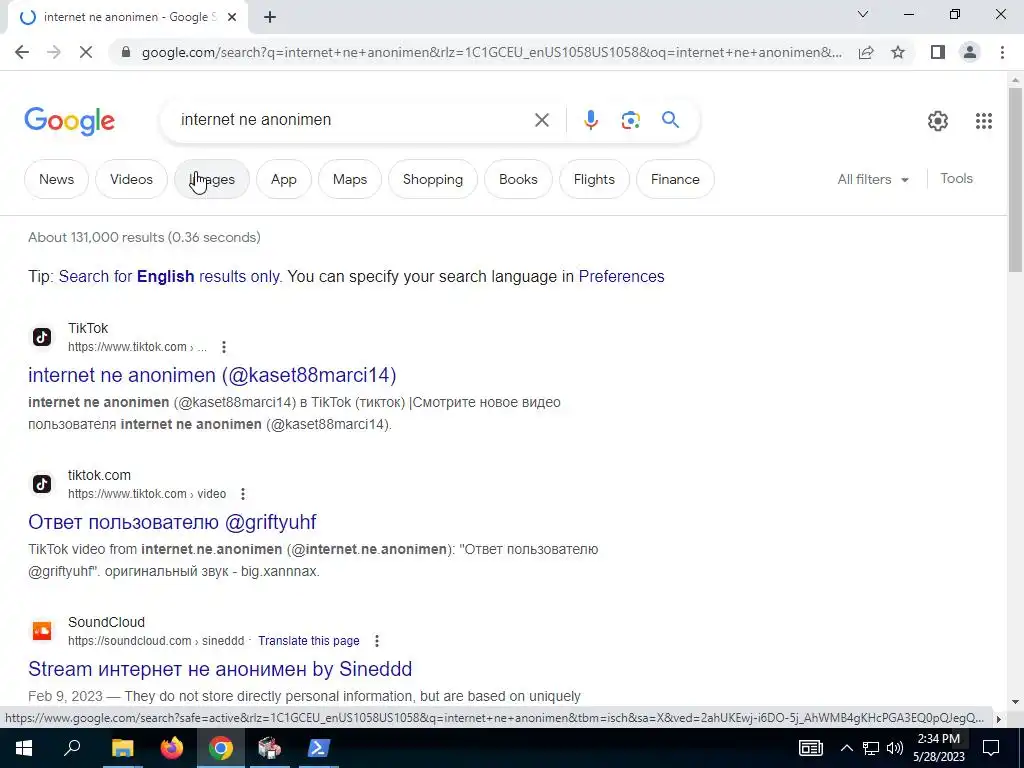Click the site lock icon in address bar
1024x768 pixels.
pyautogui.click(x=127, y=52)
